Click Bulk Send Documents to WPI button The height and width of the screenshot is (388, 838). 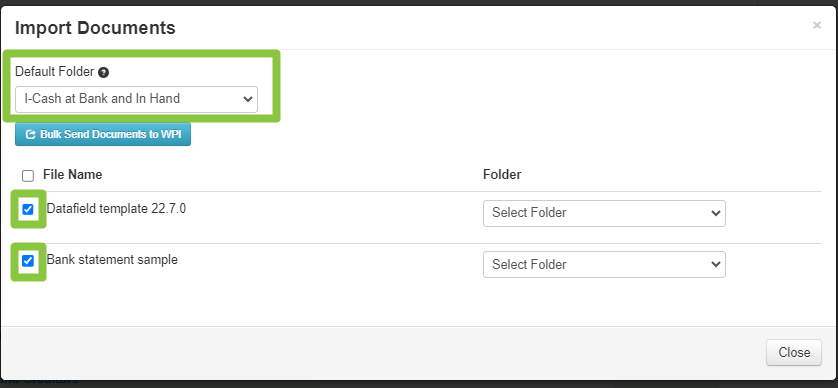[103, 134]
